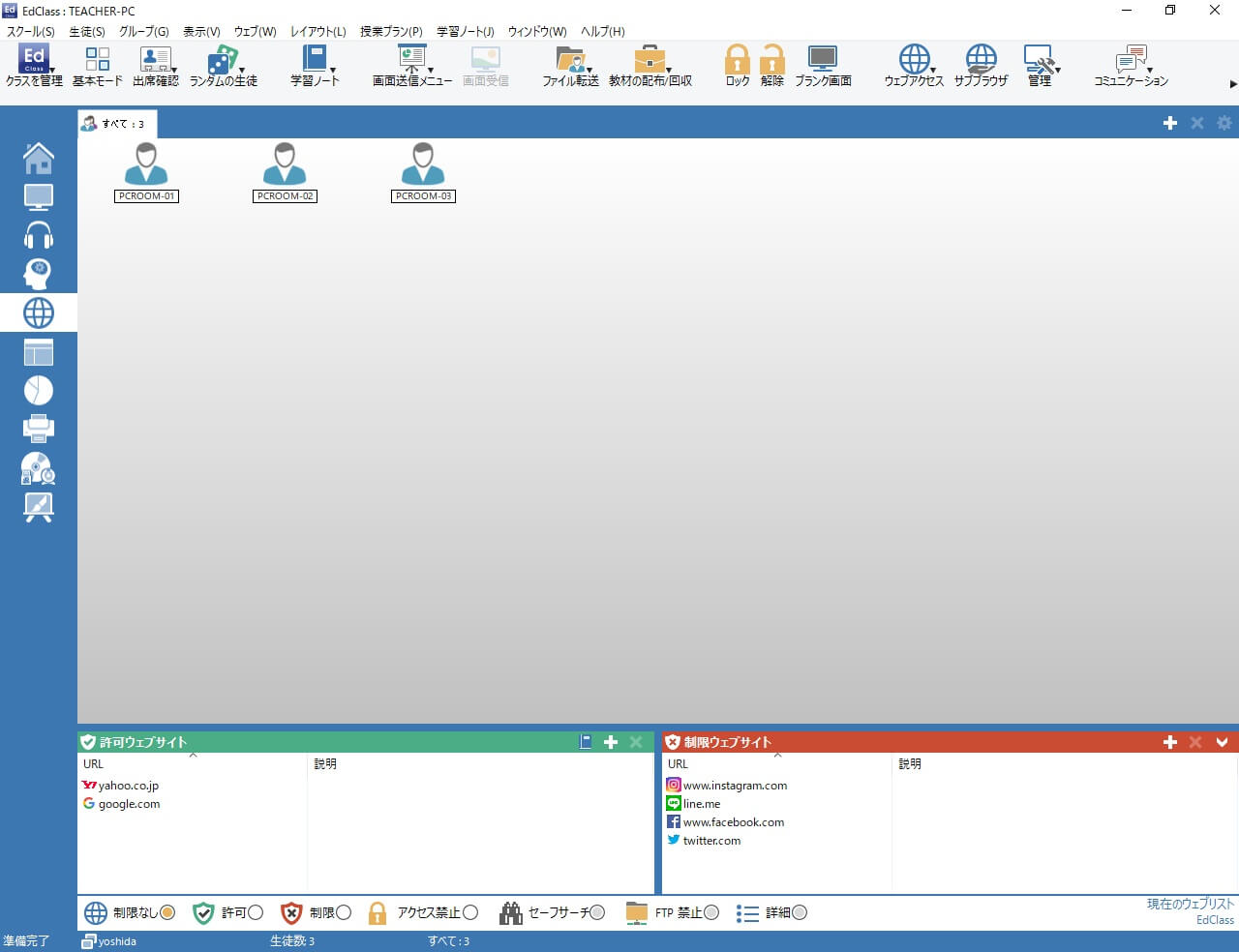Select www.facebook.com in restricted list
This screenshot has height=952, width=1239.
733,822
